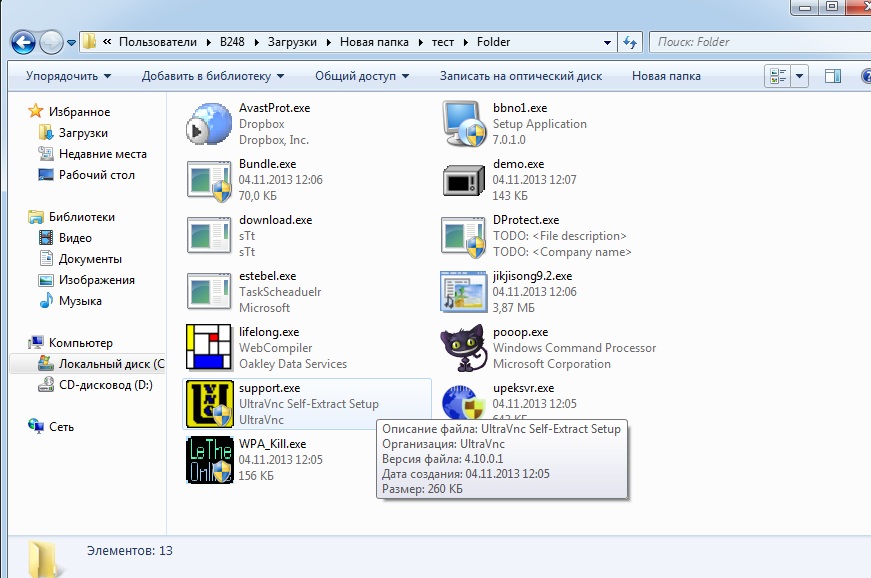871x578 pixels.
Task: Click the Back navigation arrow button
Action: (x=24, y=42)
